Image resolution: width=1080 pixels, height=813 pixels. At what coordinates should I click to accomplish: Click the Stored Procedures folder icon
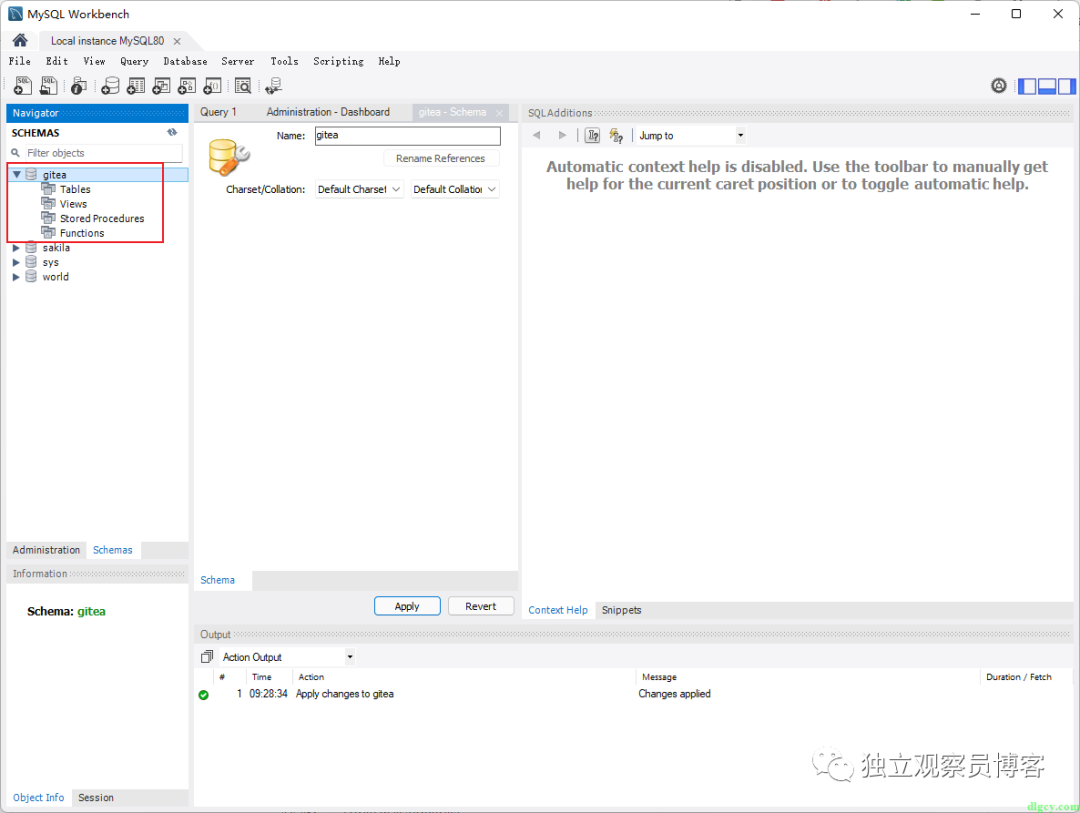coord(48,218)
